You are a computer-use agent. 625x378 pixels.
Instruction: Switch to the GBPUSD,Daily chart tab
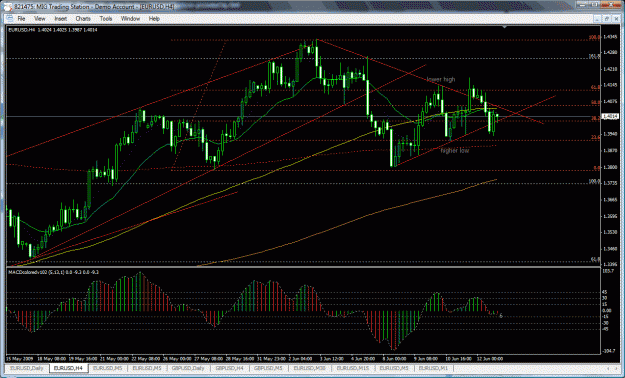(189, 368)
